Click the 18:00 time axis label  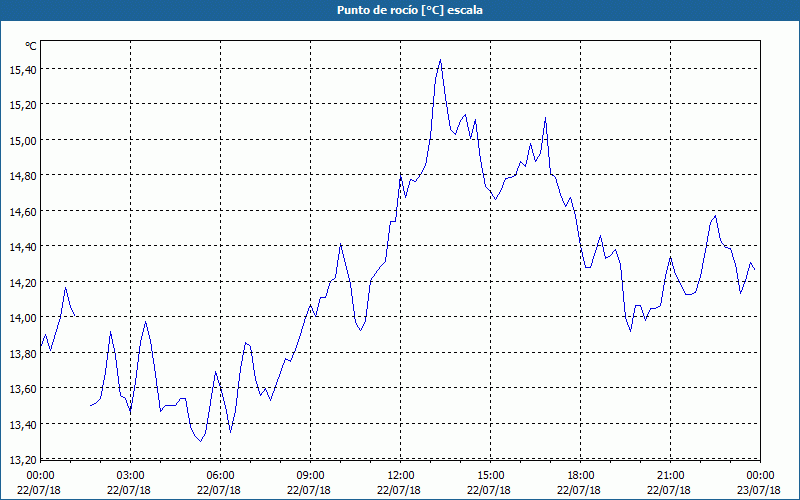[581, 476]
